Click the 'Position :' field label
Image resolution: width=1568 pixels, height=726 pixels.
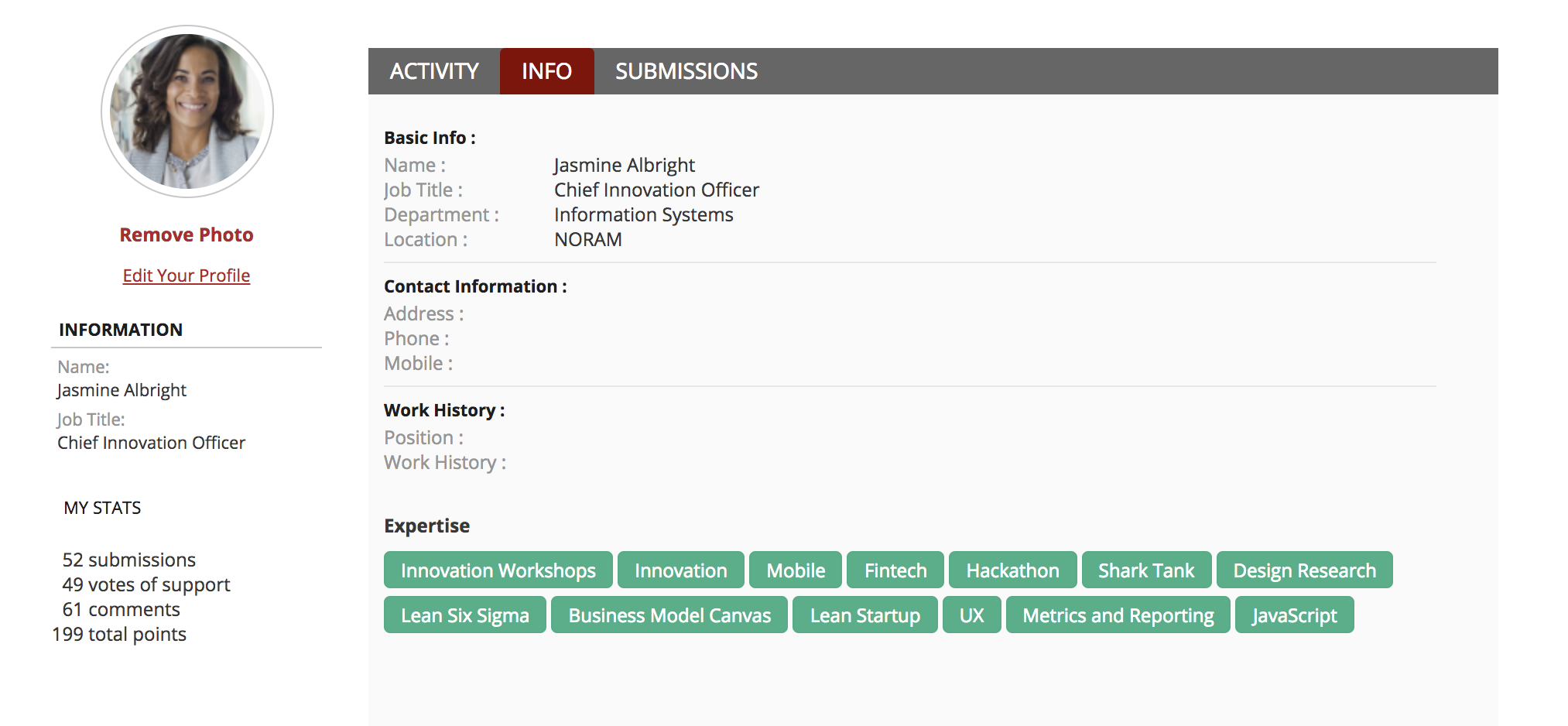pos(424,437)
